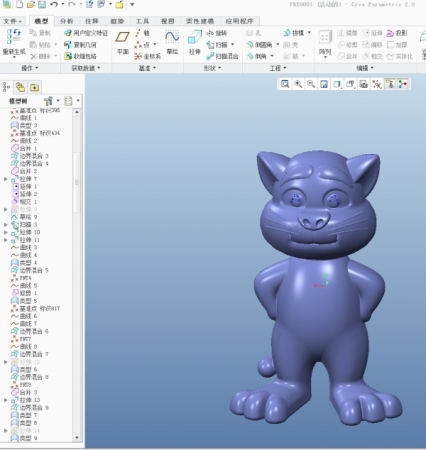Open the 拔模 (Draft) dropdown arrow
Viewport: 426px width, 450px height.
pyautogui.click(x=309, y=33)
